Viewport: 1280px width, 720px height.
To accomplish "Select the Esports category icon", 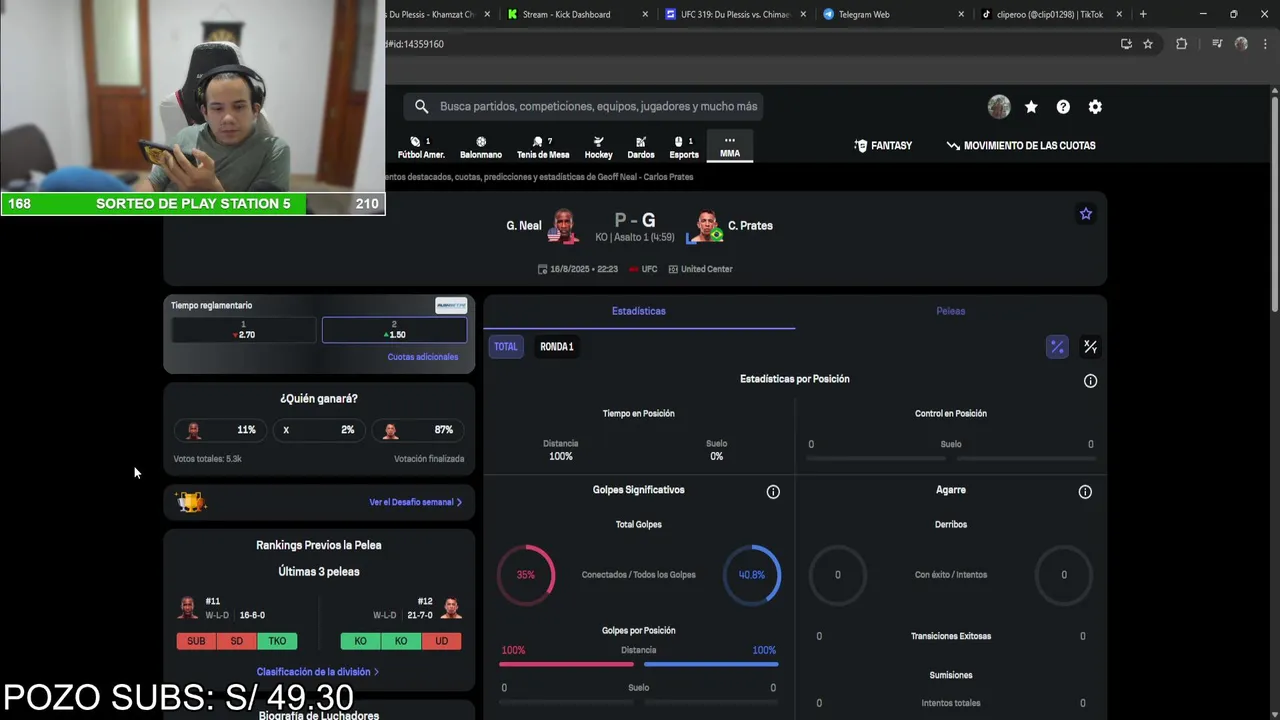I will (x=684, y=147).
